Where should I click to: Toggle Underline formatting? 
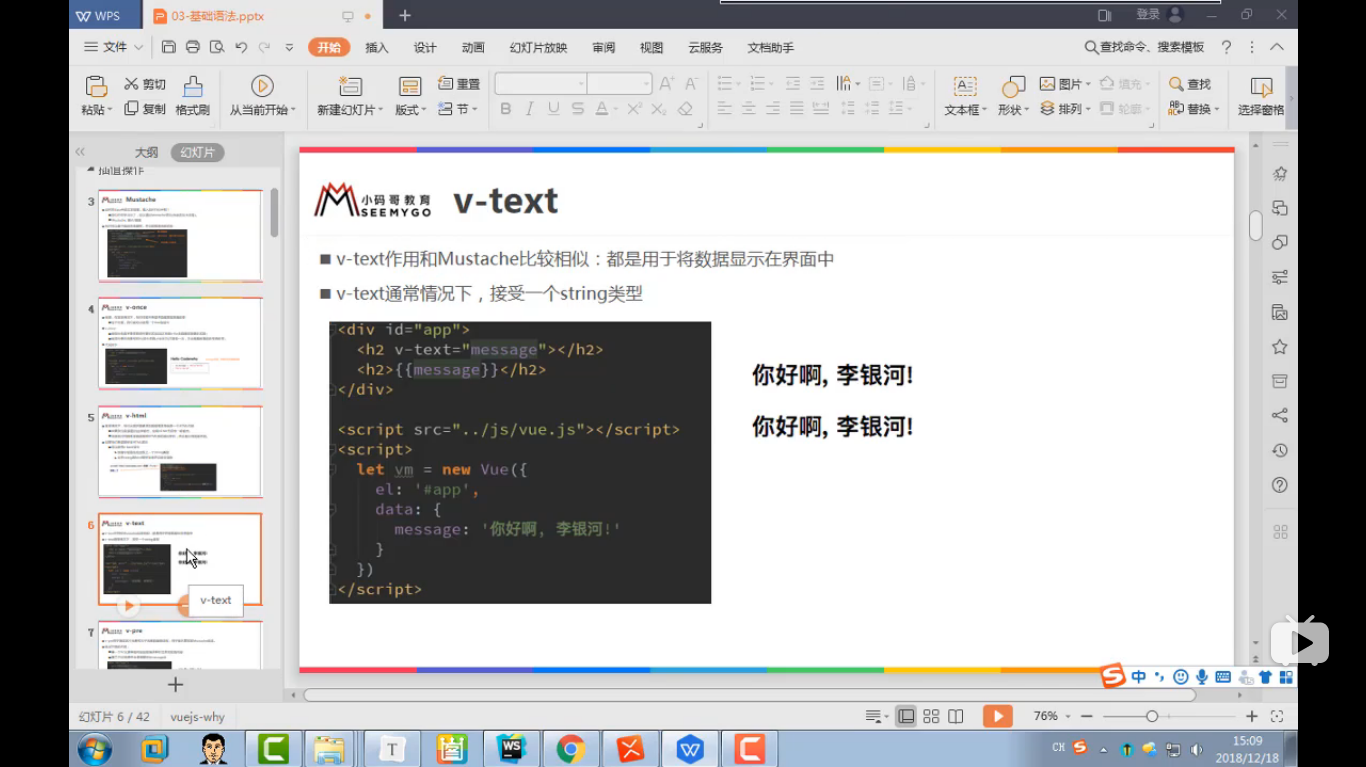tap(553, 109)
